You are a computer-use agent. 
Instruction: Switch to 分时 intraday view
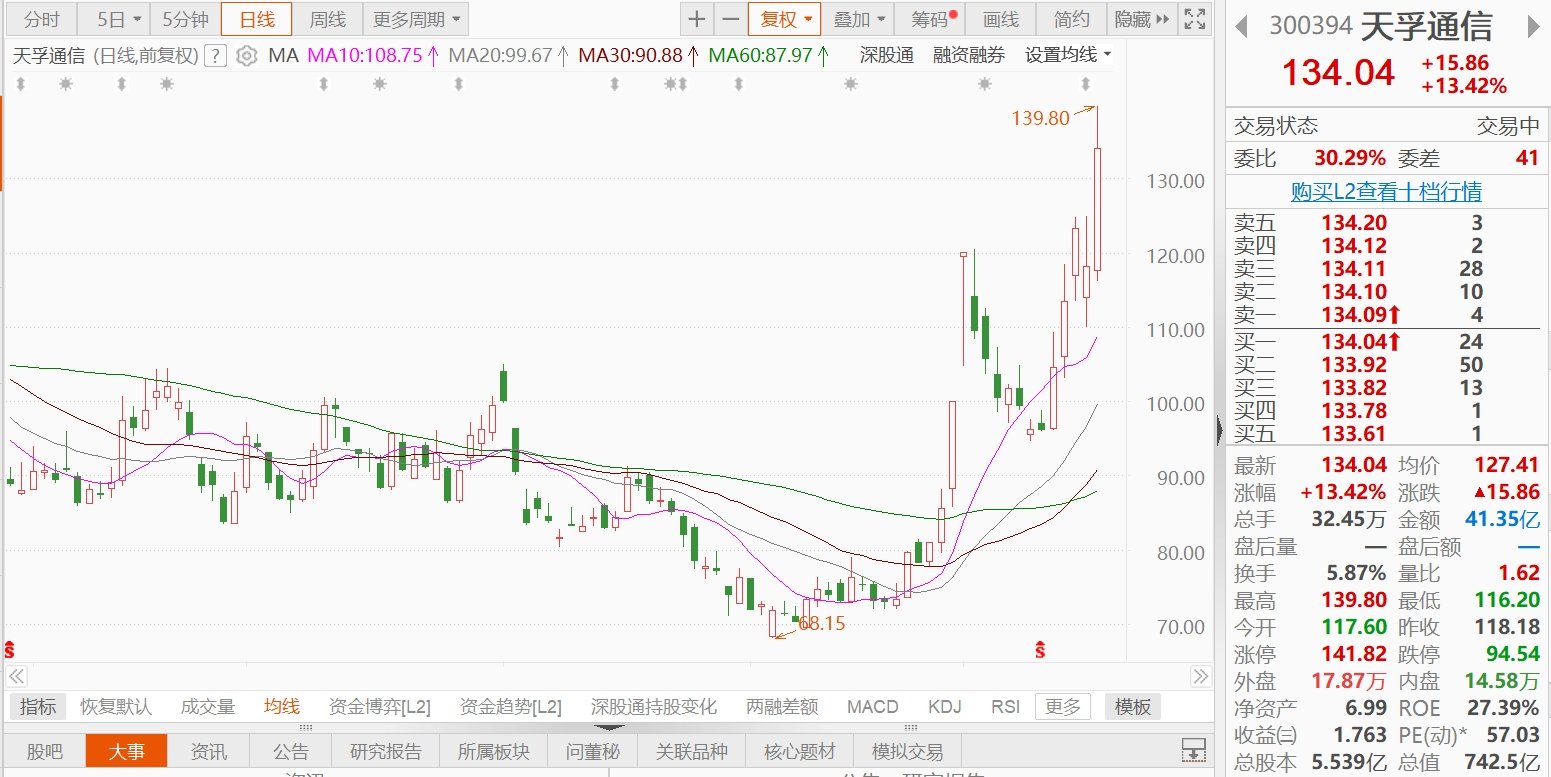(x=41, y=19)
